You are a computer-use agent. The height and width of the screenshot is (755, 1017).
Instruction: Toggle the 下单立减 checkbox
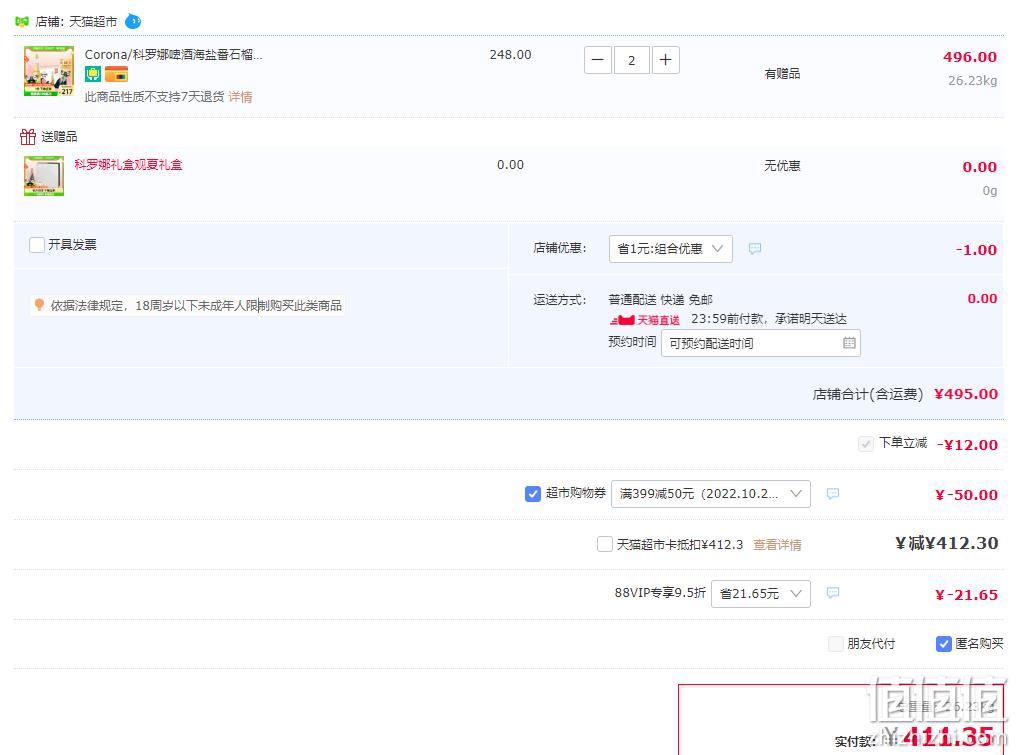[x=865, y=444]
